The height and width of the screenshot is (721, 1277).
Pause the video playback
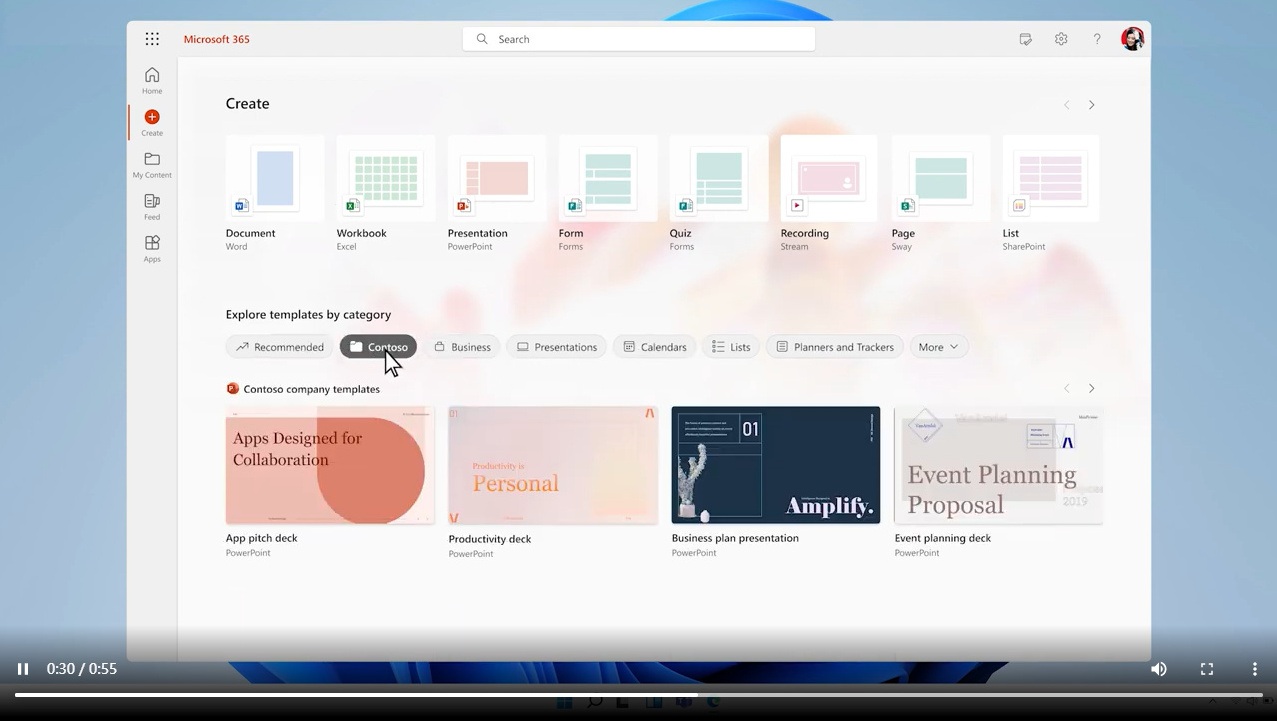(23, 669)
